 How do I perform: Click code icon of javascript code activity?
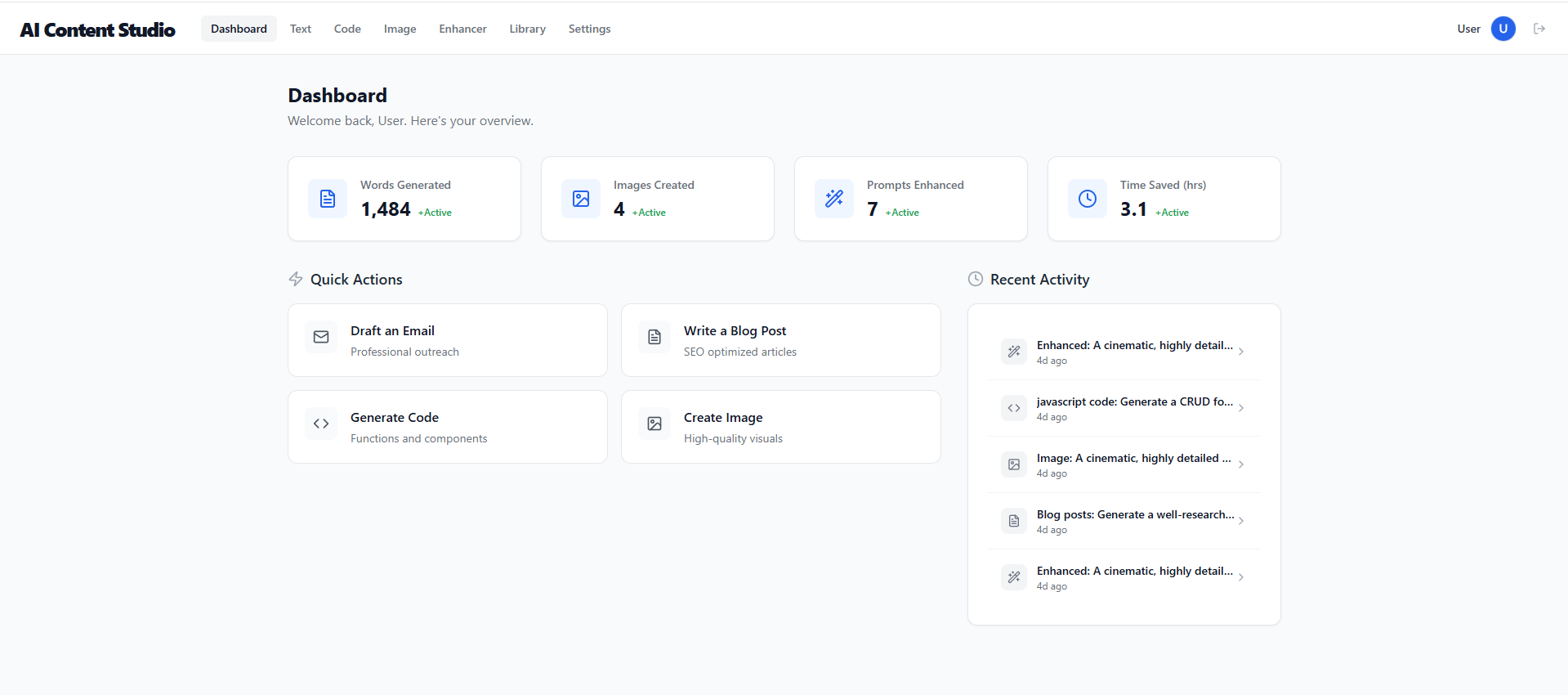1014,408
